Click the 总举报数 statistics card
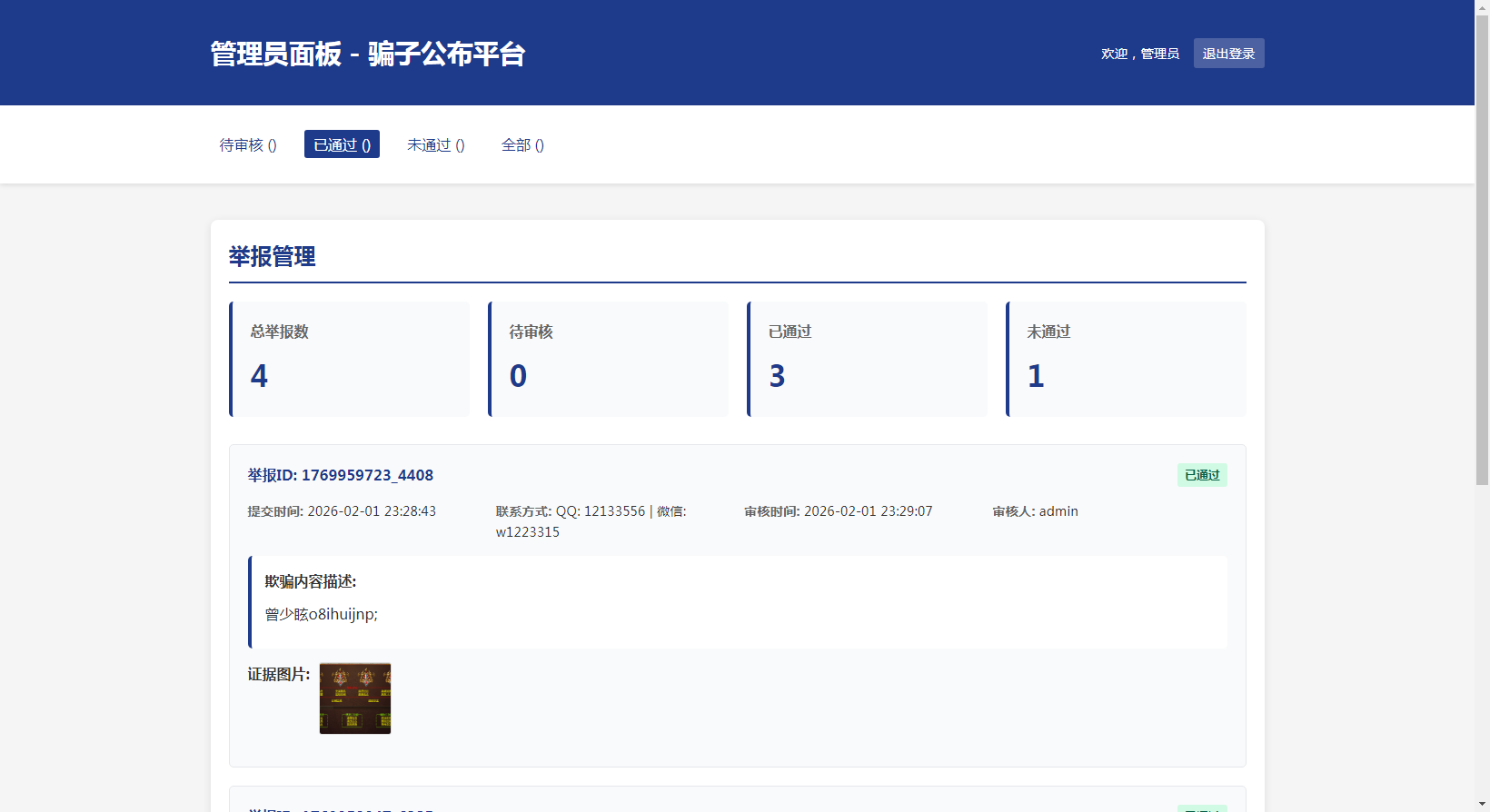This screenshot has width=1490, height=812. (x=350, y=360)
